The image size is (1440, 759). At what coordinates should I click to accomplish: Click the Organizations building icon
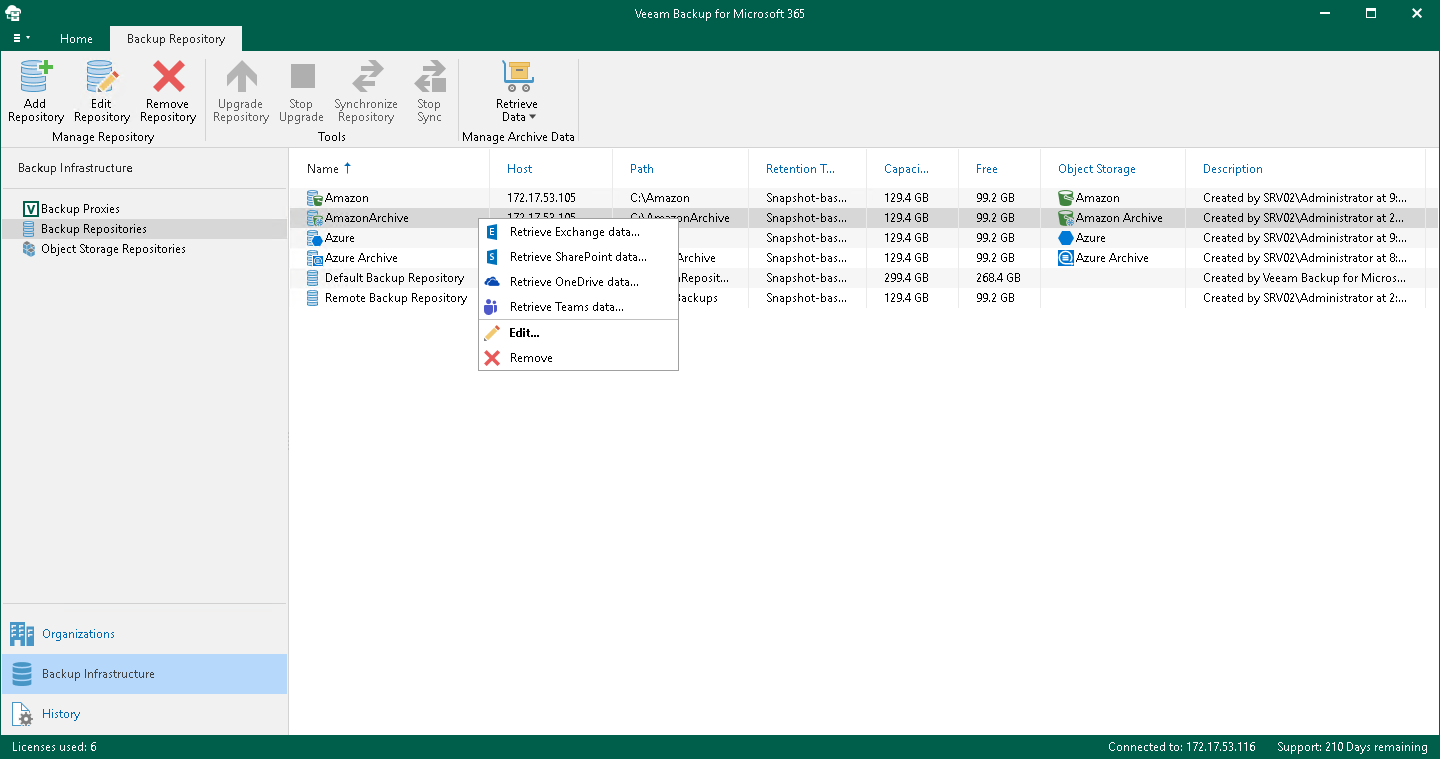click(x=22, y=634)
